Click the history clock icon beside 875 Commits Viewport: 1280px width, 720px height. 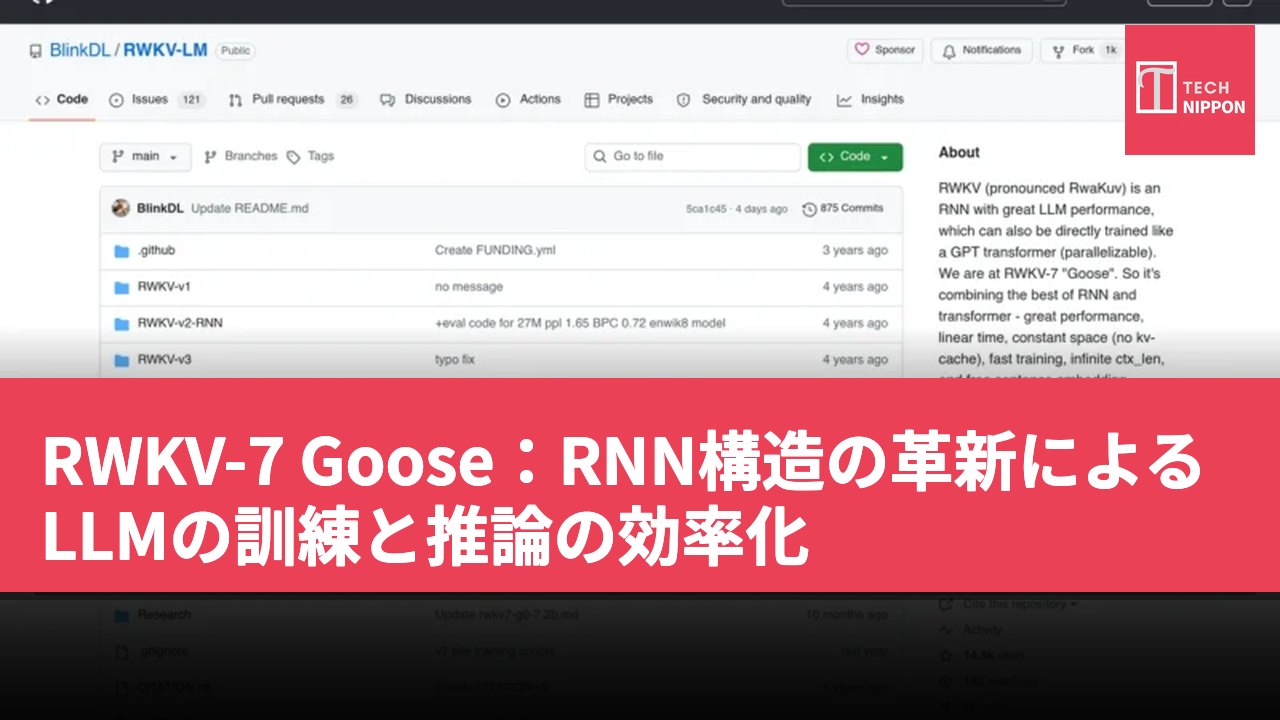point(808,209)
